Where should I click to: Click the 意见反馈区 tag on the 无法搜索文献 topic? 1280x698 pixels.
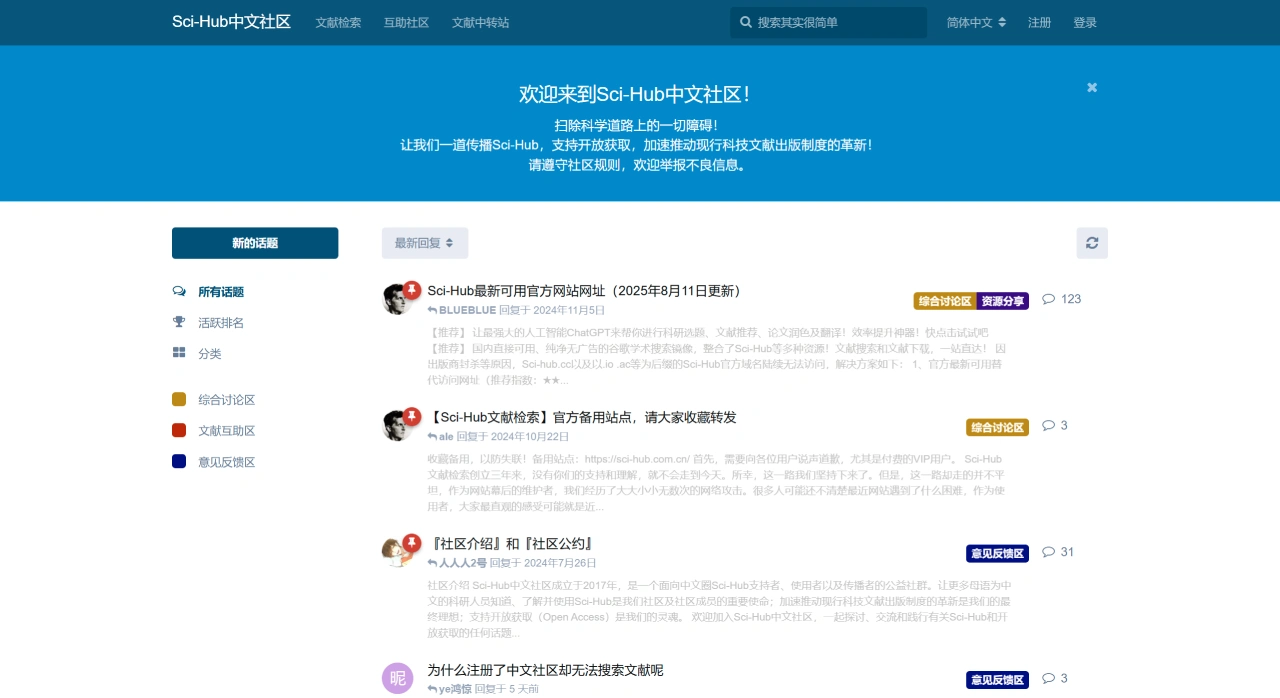point(997,680)
